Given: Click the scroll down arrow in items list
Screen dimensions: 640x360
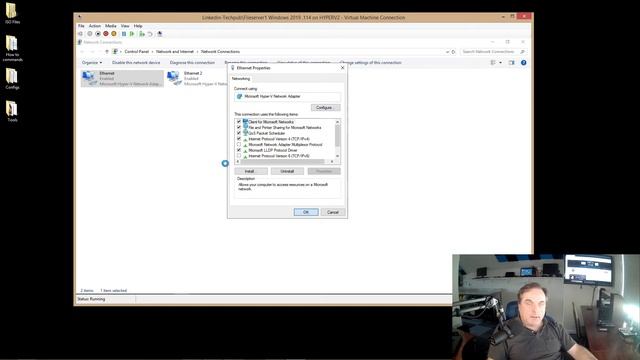Looking at the screenshot, I should click(338, 156).
